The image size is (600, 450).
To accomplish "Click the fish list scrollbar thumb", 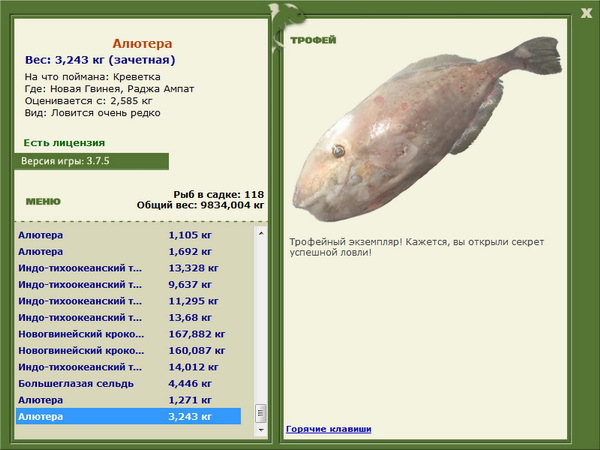I will 261,413.
